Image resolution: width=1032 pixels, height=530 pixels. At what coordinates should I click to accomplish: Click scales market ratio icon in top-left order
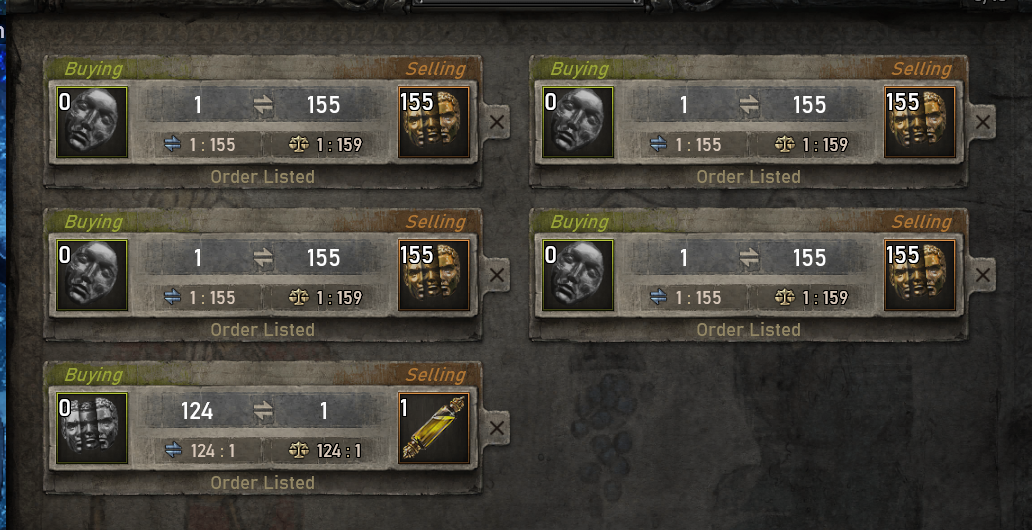tap(299, 144)
